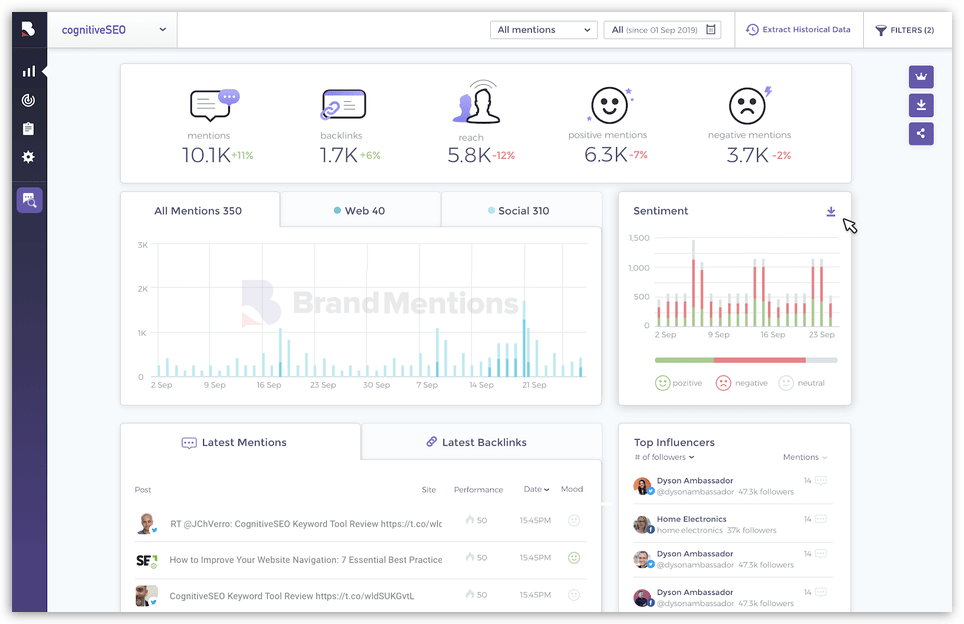Screen dimensions: 964x624
Task: Download the Sentiment chart data
Action: click(x=830, y=211)
